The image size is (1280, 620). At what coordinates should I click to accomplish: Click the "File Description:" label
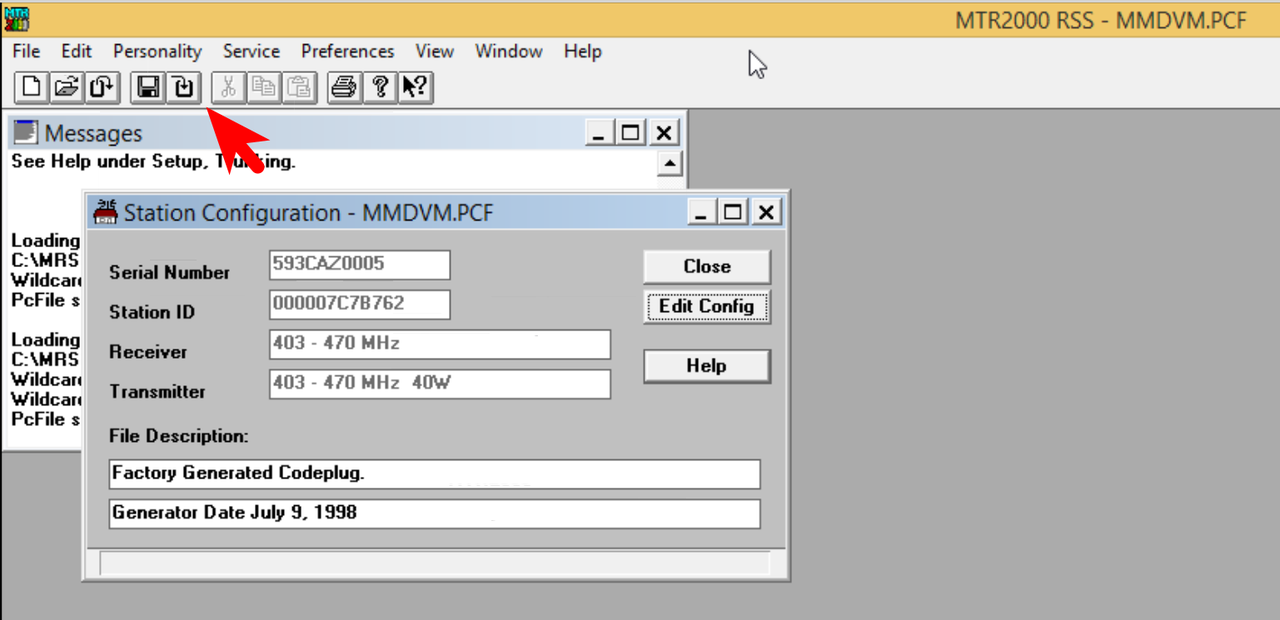178,436
